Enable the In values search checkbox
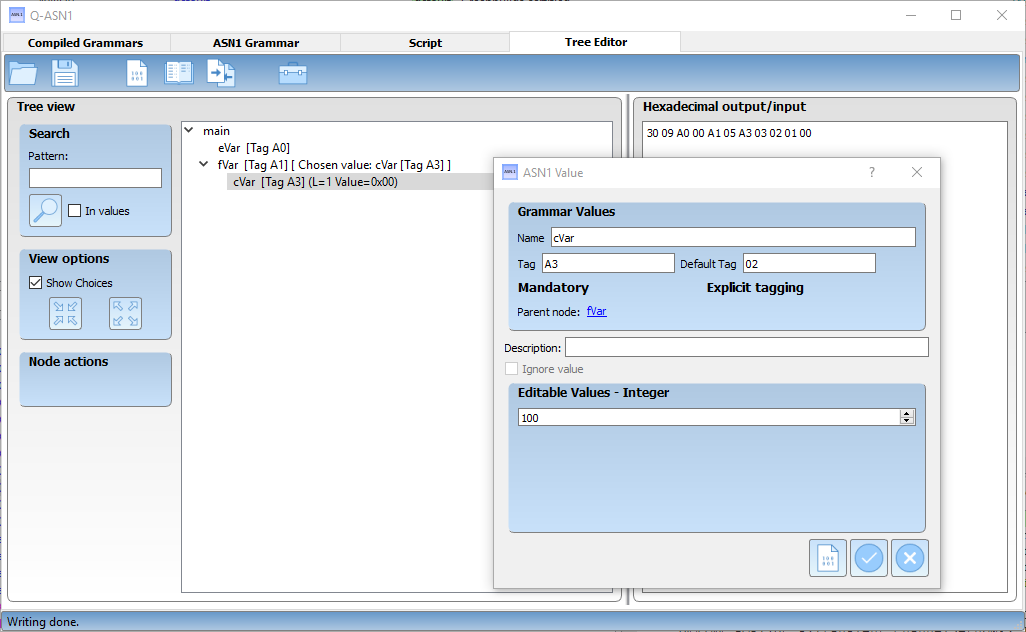Viewport: 1026px width, 632px height. point(74,211)
